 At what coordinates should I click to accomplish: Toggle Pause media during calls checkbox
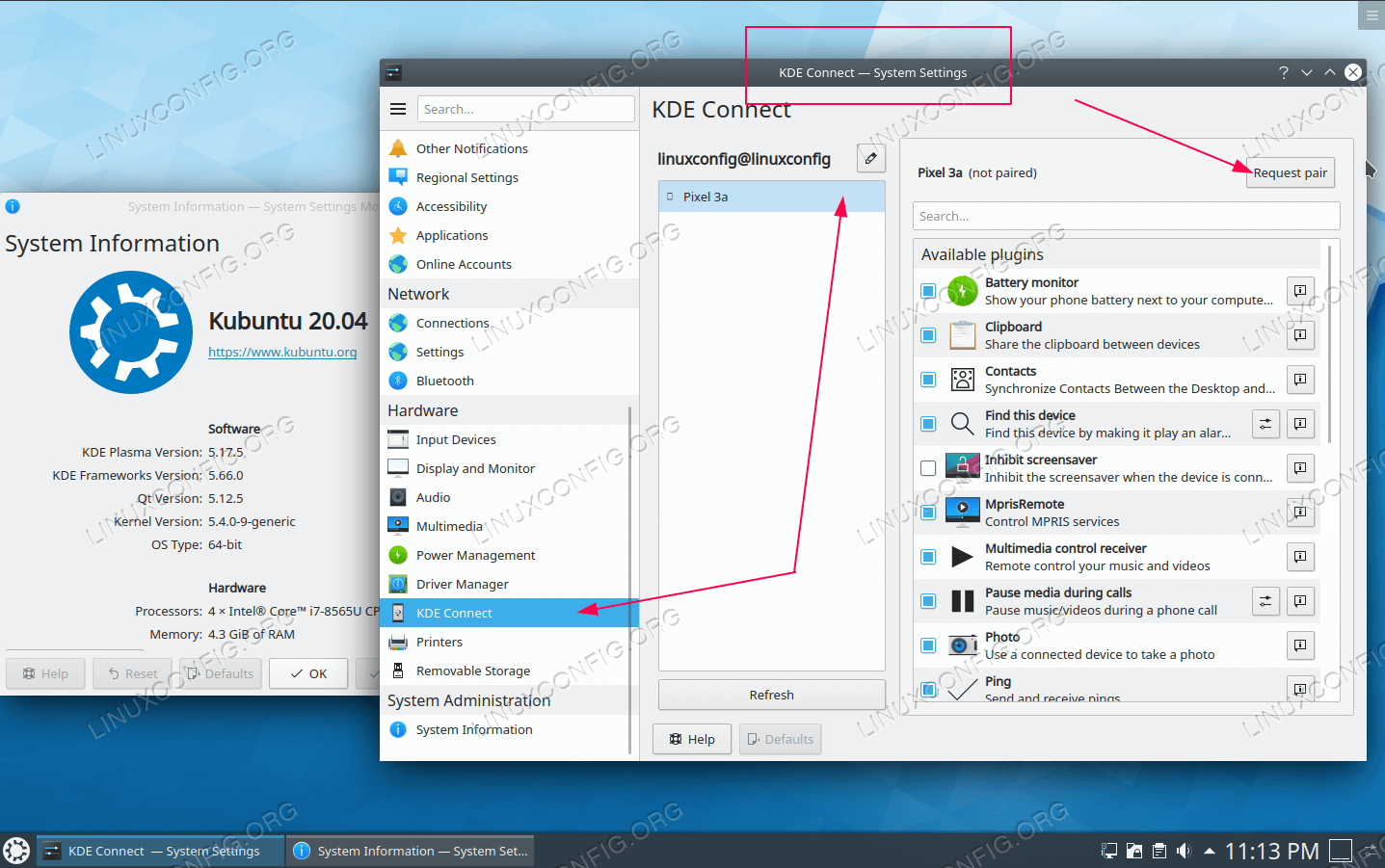point(928,600)
